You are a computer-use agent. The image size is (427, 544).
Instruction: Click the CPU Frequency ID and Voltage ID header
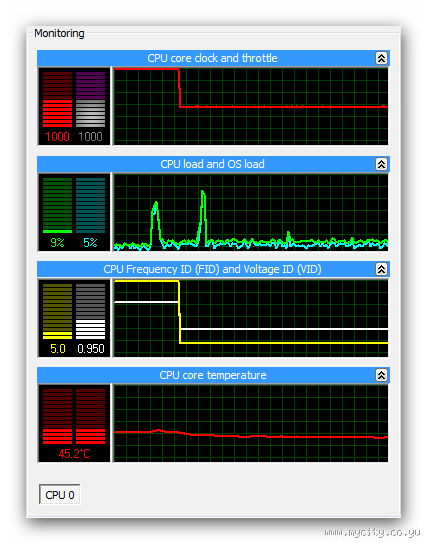pyautogui.click(x=213, y=269)
